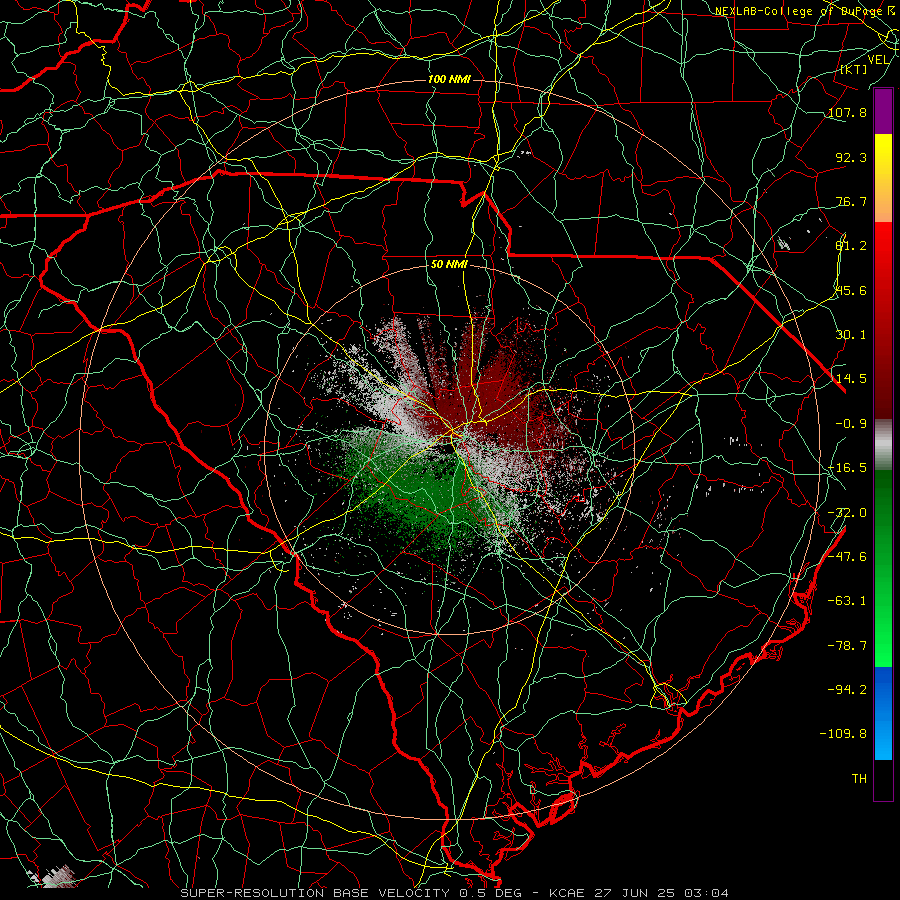
Task: Click the -32.0 legend value
Action: coord(847,513)
